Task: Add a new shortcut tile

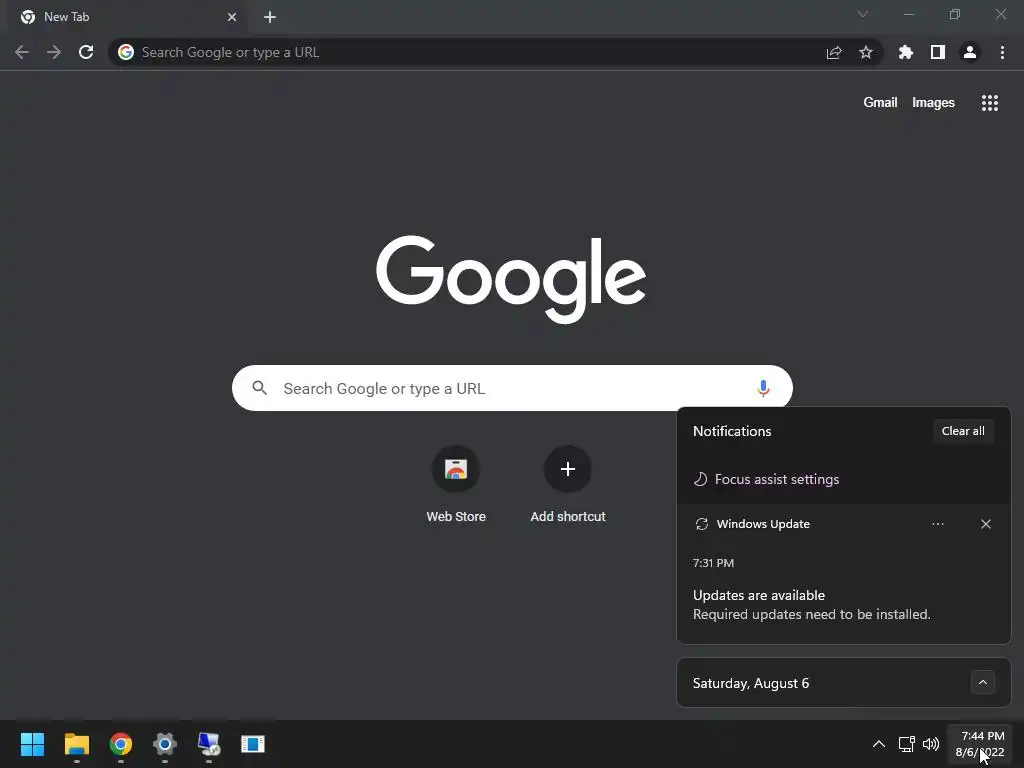Action: point(568,484)
